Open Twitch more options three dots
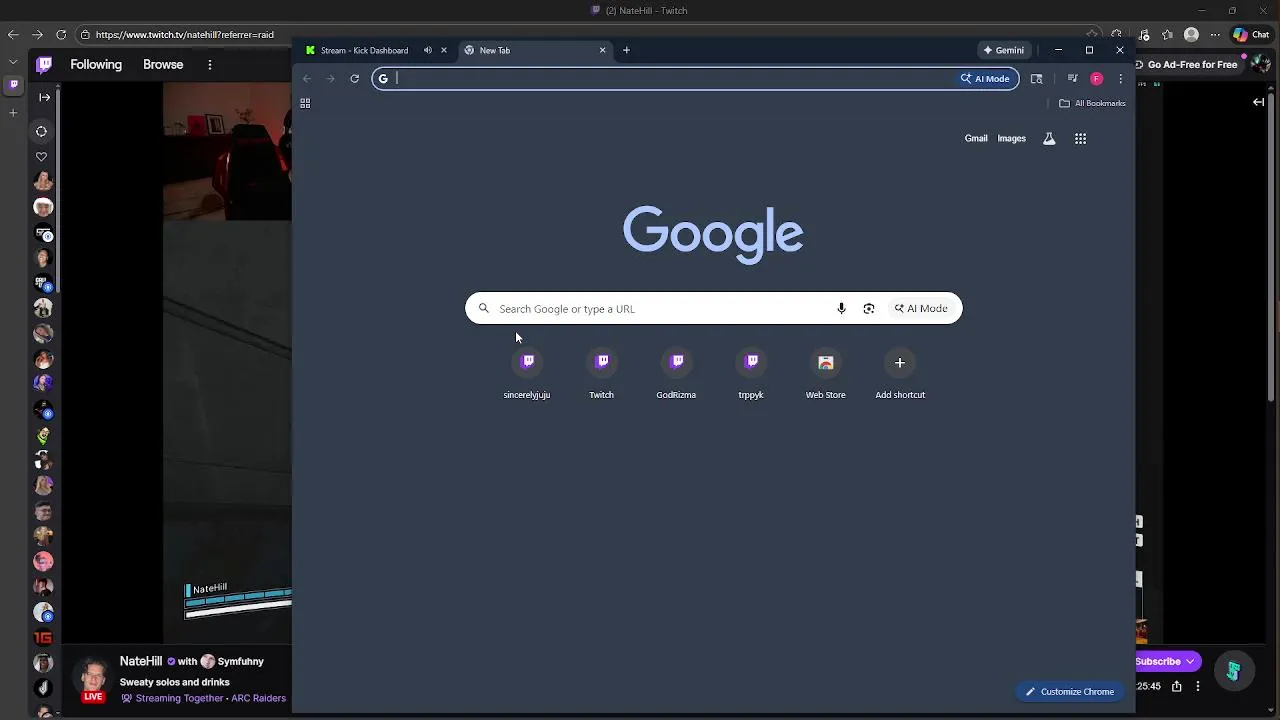 pyautogui.click(x=209, y=64)
